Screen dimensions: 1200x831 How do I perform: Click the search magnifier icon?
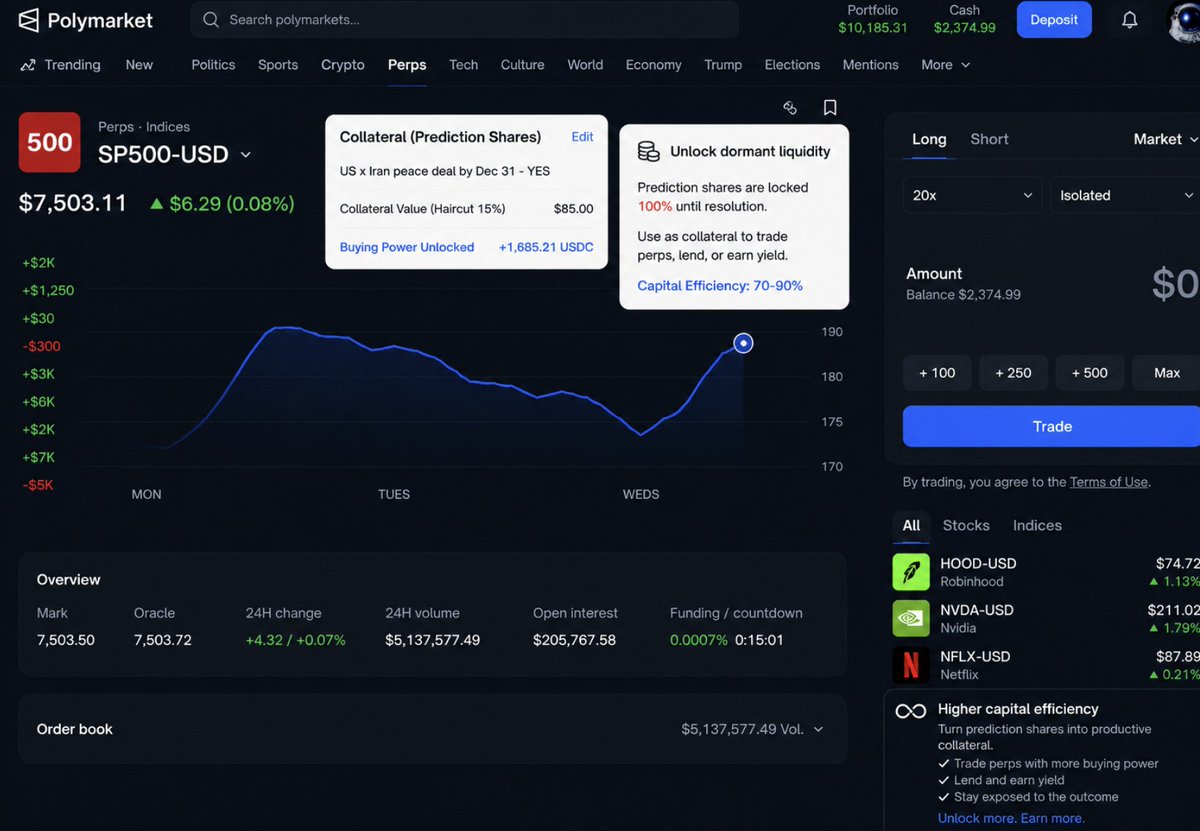tap(211, 20)
